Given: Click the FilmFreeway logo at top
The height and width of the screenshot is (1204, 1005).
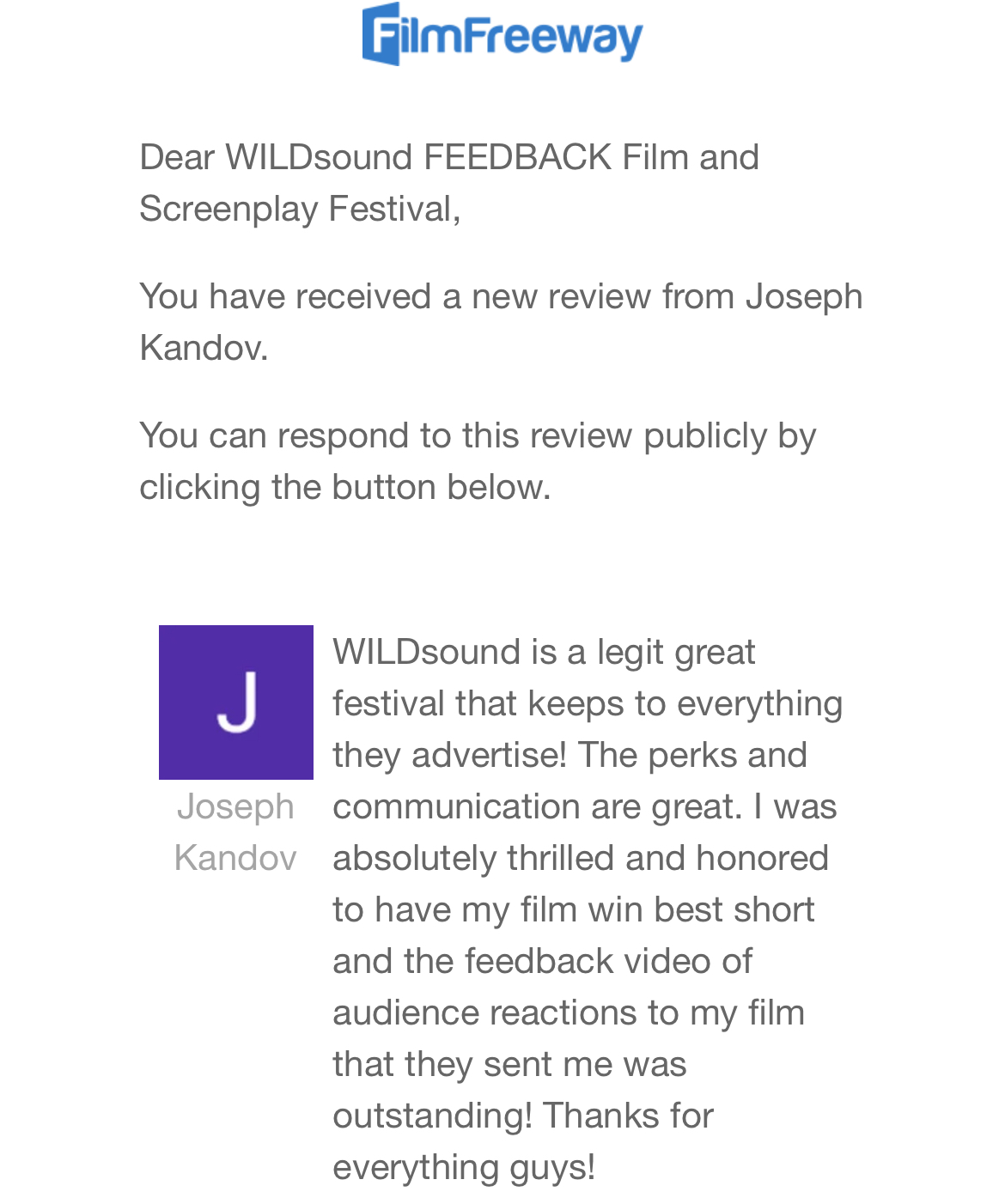Looking at the screenshot, I should pos(502,35).
